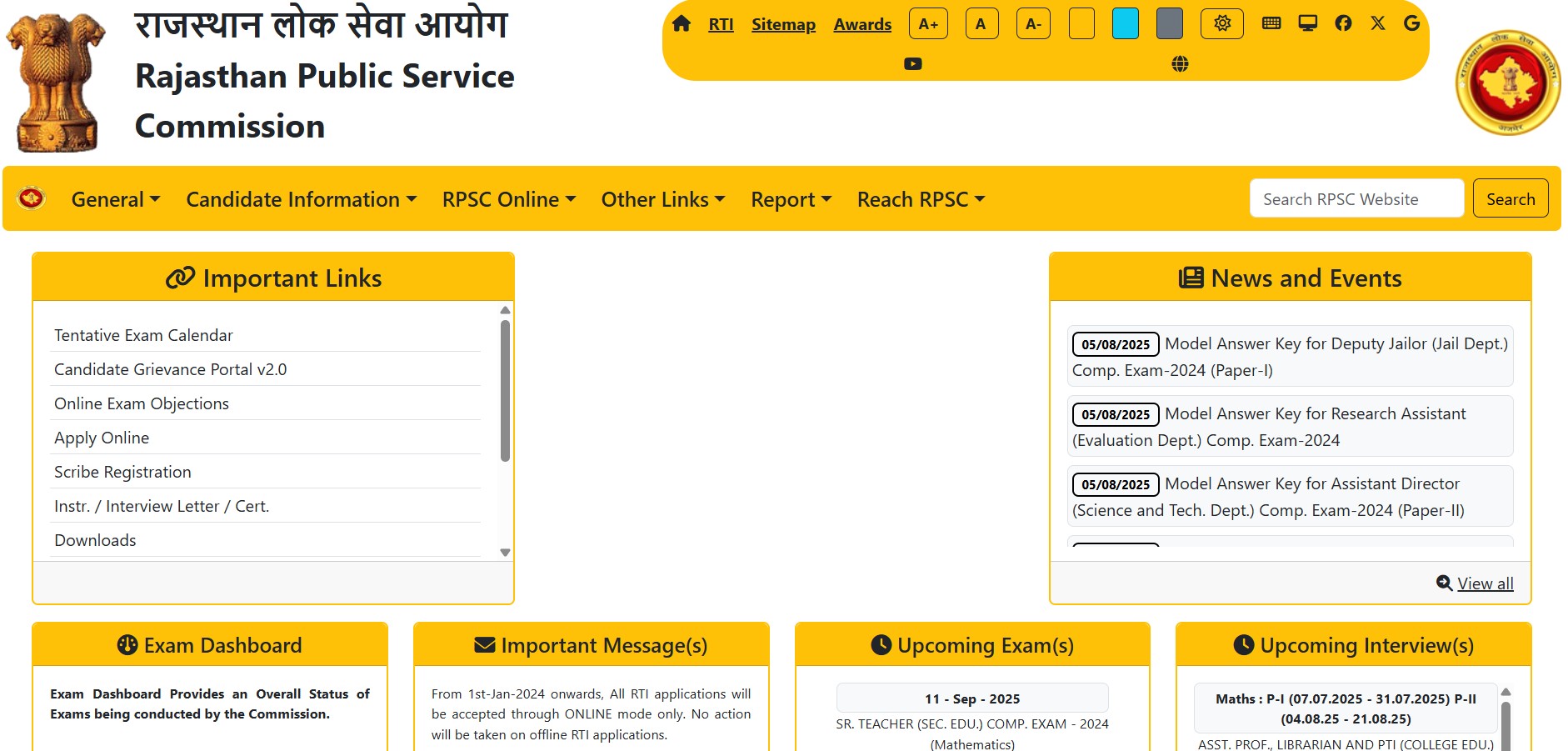
Task: Select Maths P-I interview schedule entry
Action: [x=1346, y=708]
